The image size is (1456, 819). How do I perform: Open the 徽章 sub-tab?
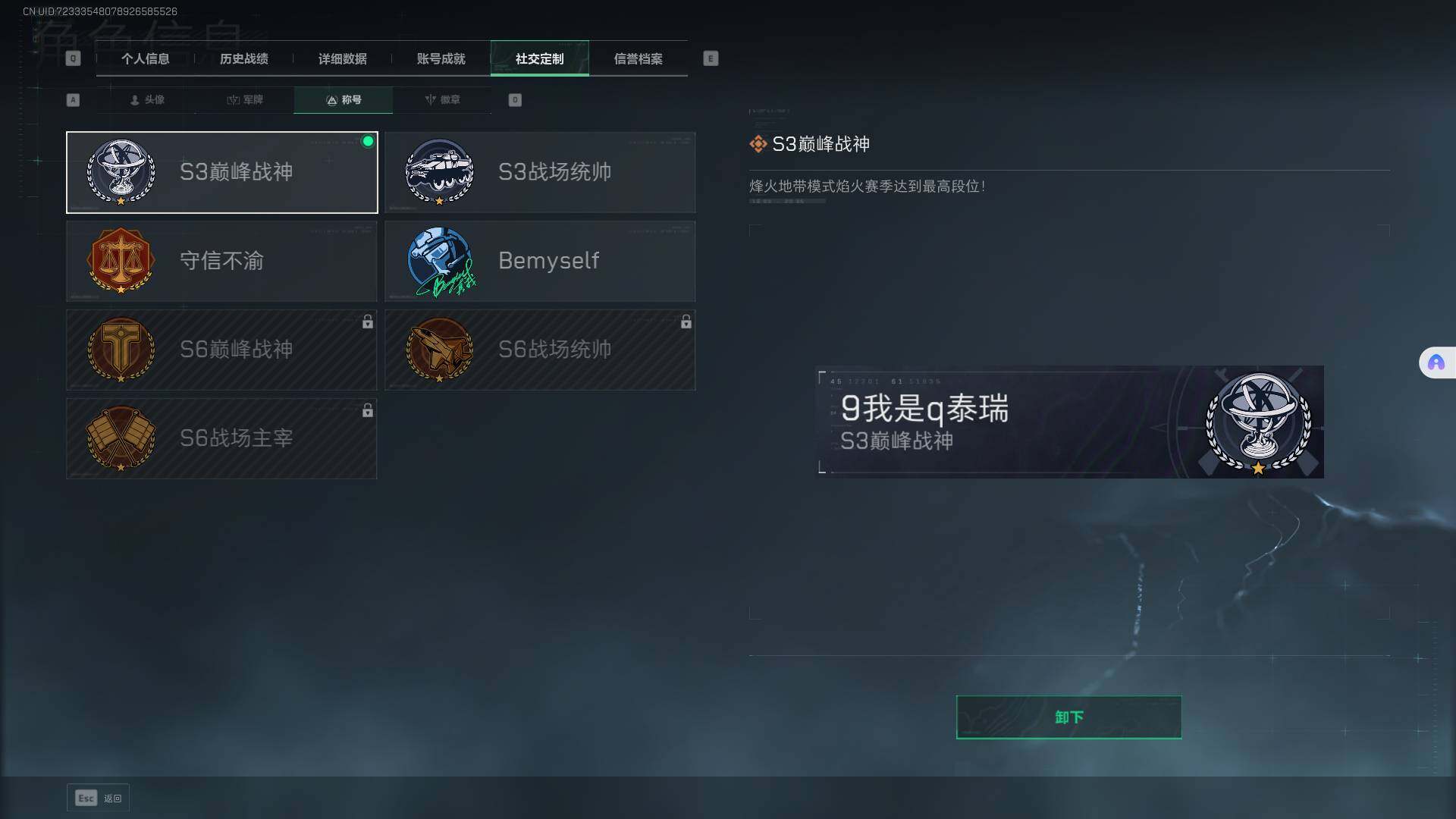tap(443, 100)
